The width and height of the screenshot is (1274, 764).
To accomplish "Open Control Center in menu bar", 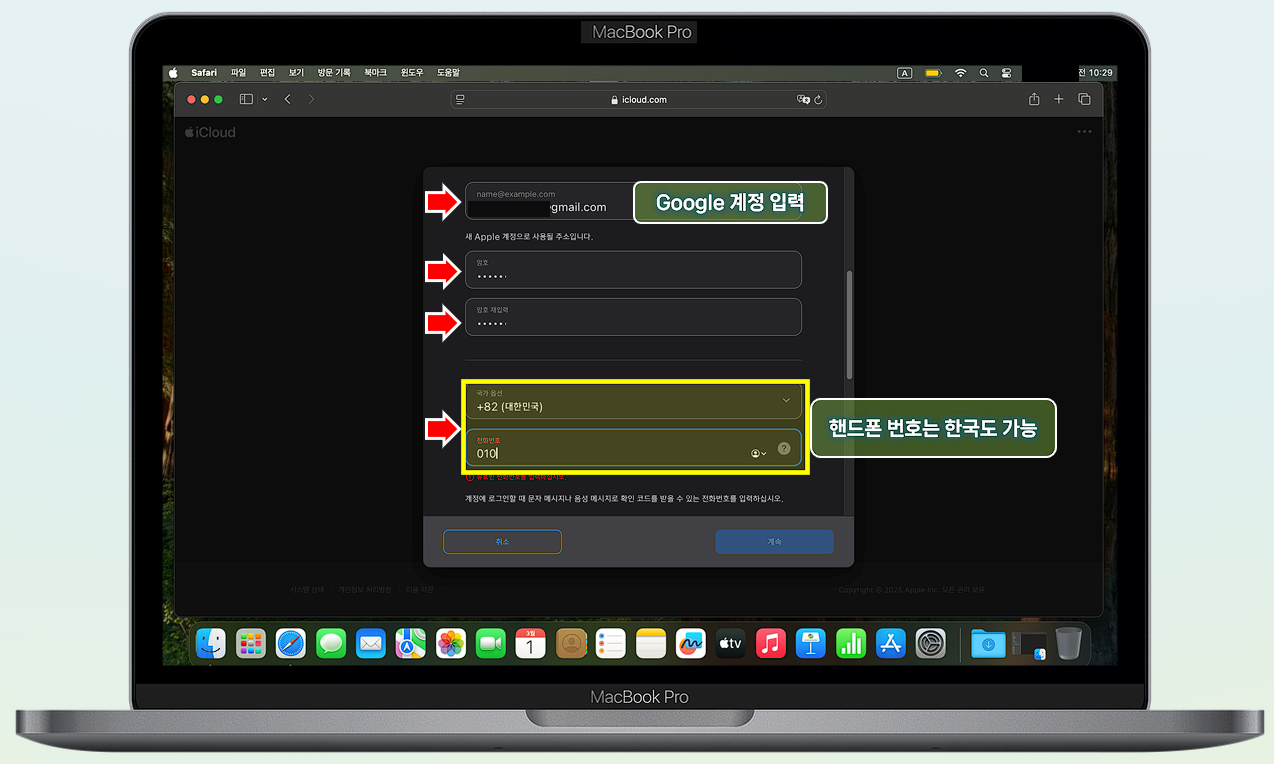I will [1006, 73].
